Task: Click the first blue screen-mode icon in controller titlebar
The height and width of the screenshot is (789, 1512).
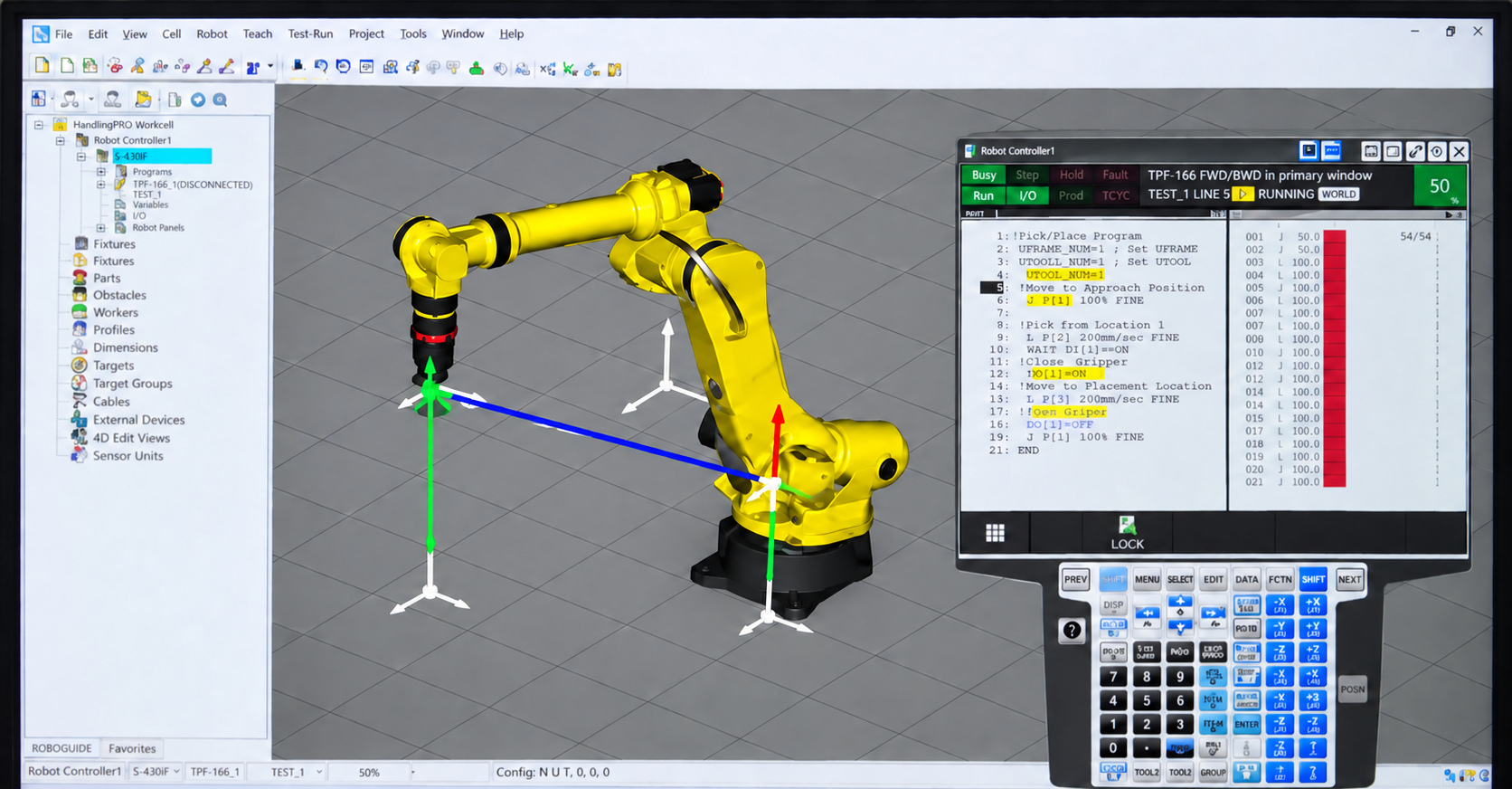Action: coord(1309,150)
